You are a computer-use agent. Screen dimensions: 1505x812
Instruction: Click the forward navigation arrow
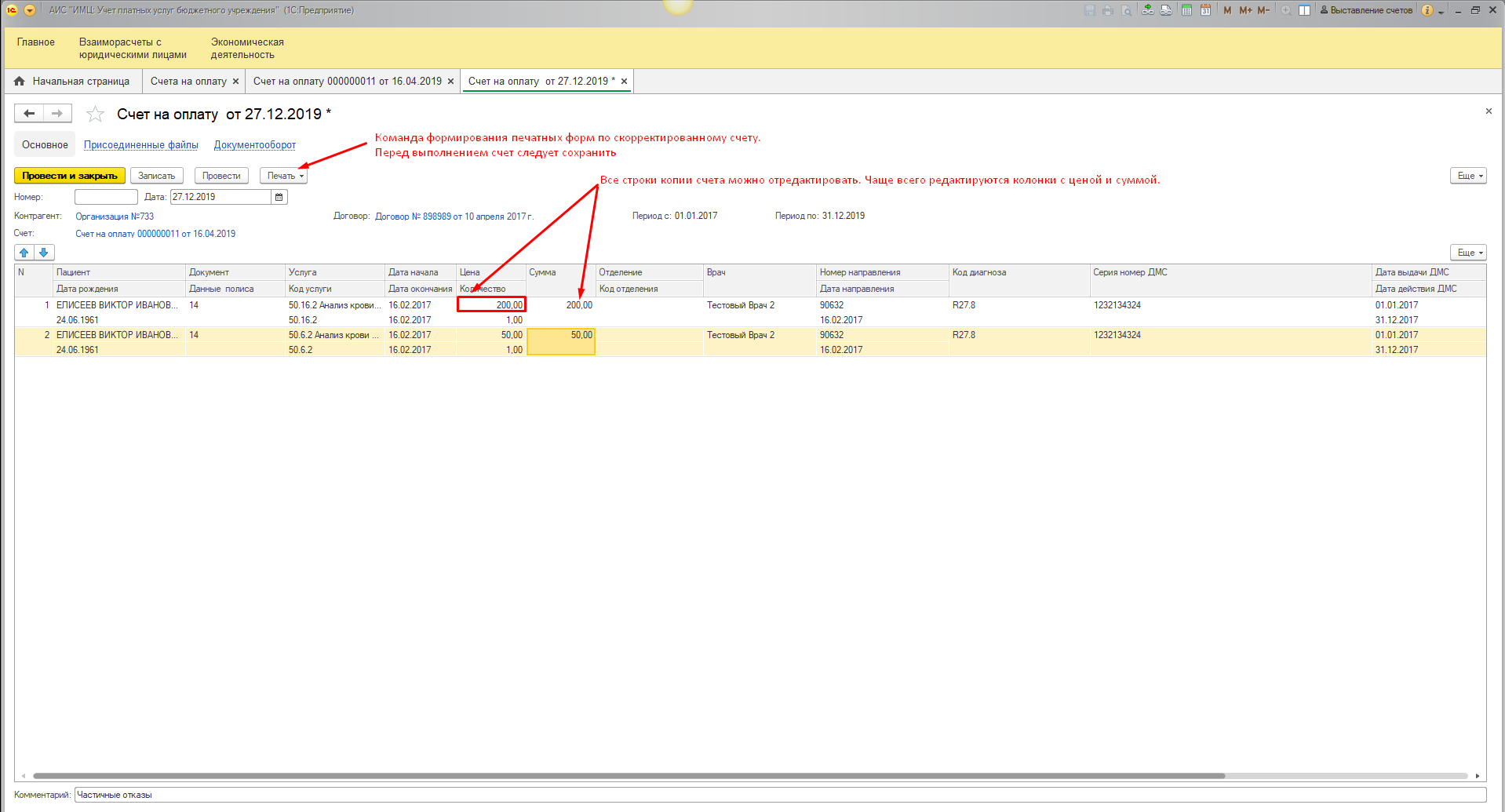click(57, 114)
